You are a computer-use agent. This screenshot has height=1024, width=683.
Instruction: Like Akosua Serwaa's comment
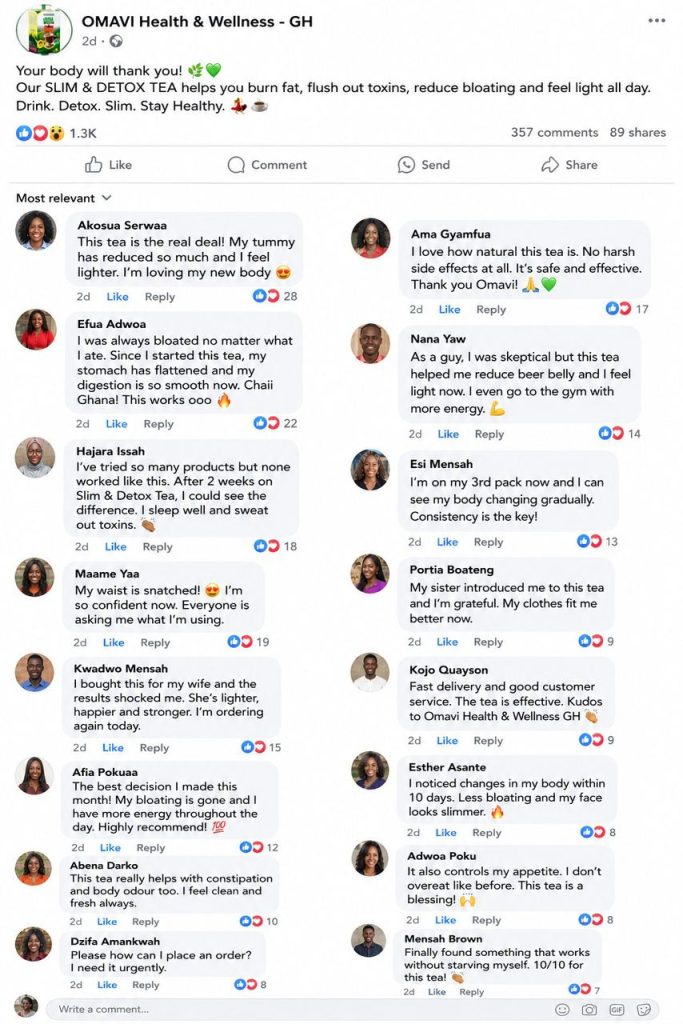click(118, 296)
